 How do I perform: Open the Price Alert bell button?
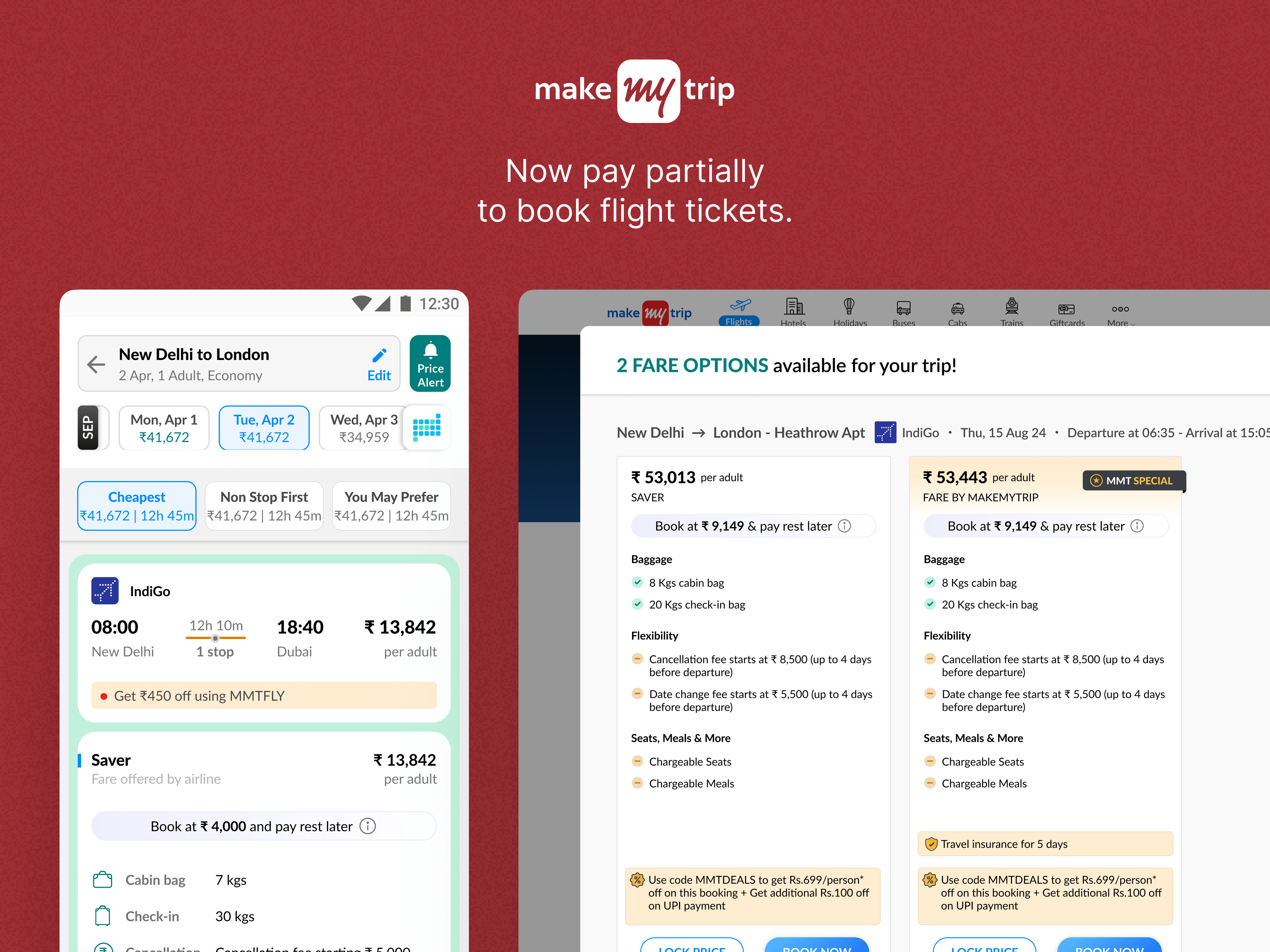point(430,363)
